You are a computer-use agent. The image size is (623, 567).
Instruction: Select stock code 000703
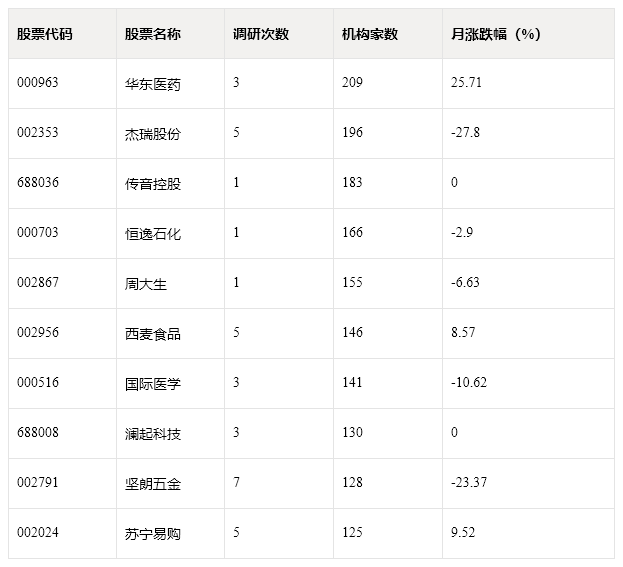tap(38, 232)
